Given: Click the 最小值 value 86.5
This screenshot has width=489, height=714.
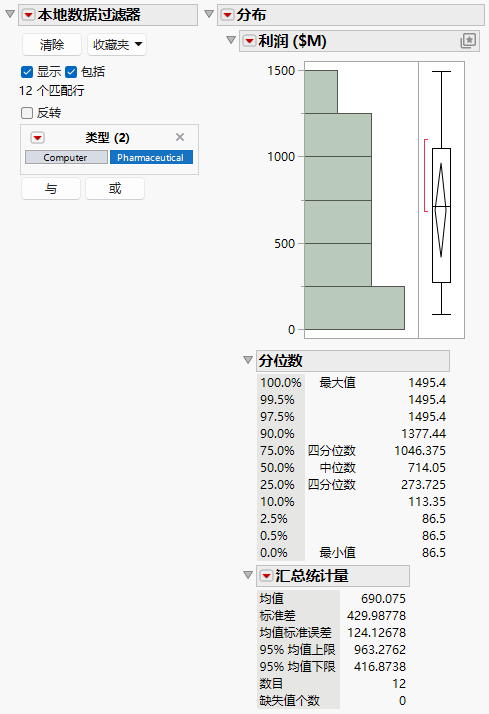Looking at the screenshot, I should (433, 553).
